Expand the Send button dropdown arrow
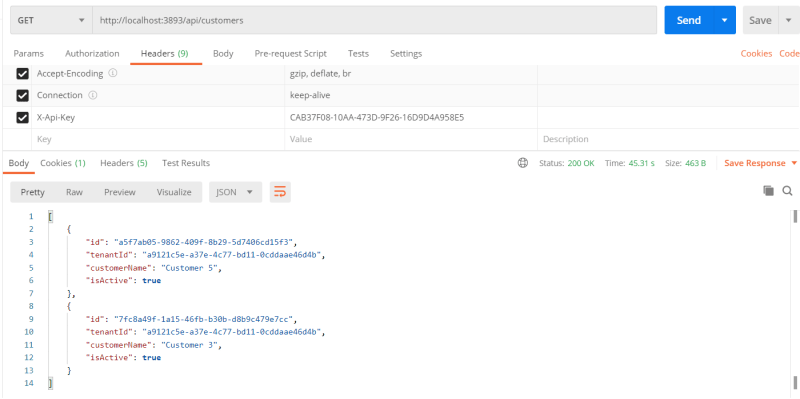The width and height of the screenshot is (800, 399). coord(724,20)
